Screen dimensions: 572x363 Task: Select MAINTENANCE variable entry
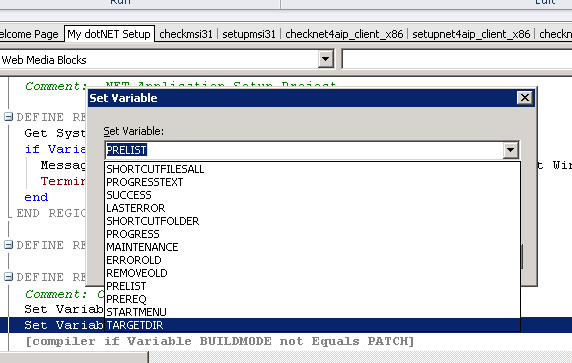click(x=312, y=247)
